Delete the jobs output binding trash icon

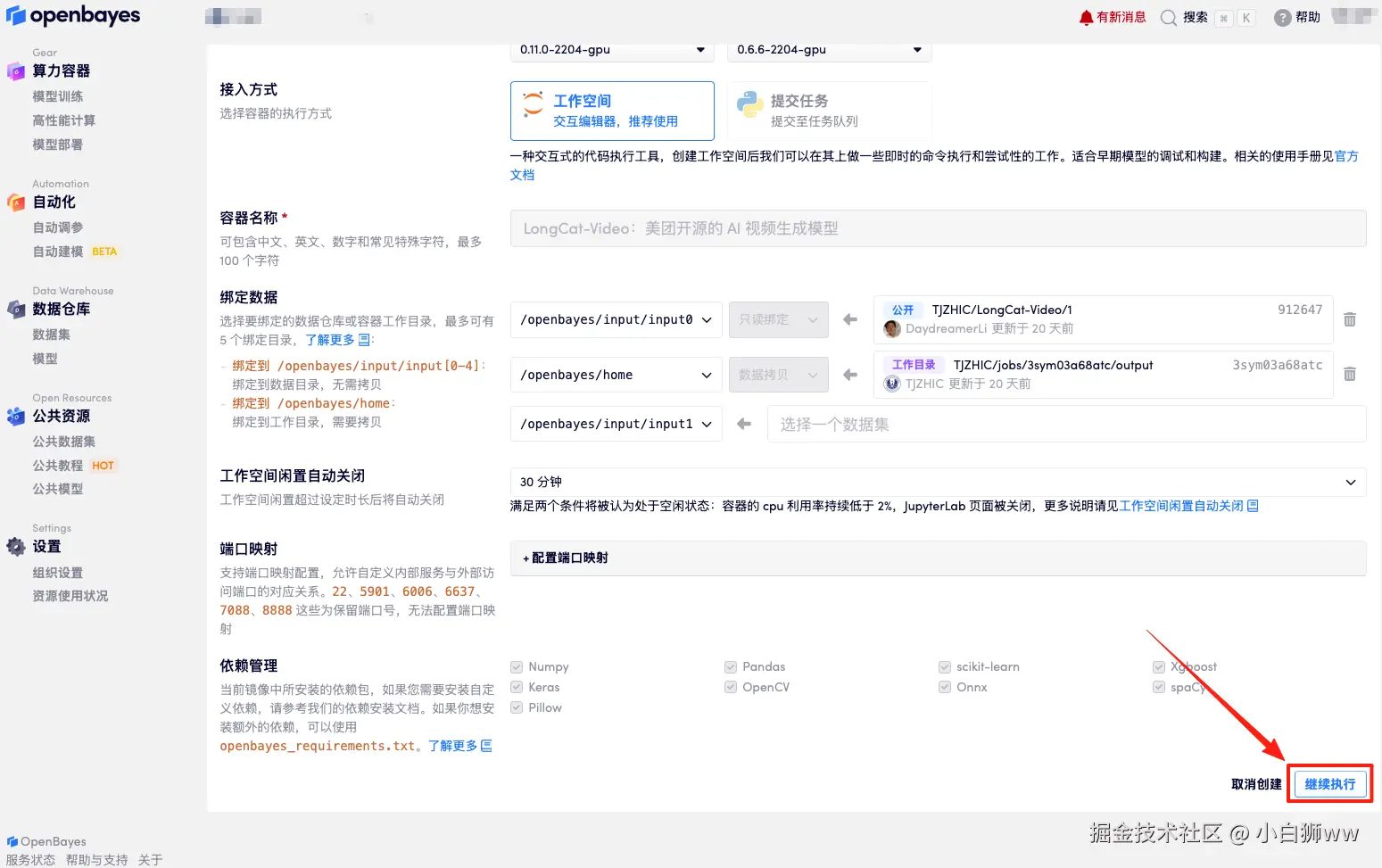(x=1350, y=375)
